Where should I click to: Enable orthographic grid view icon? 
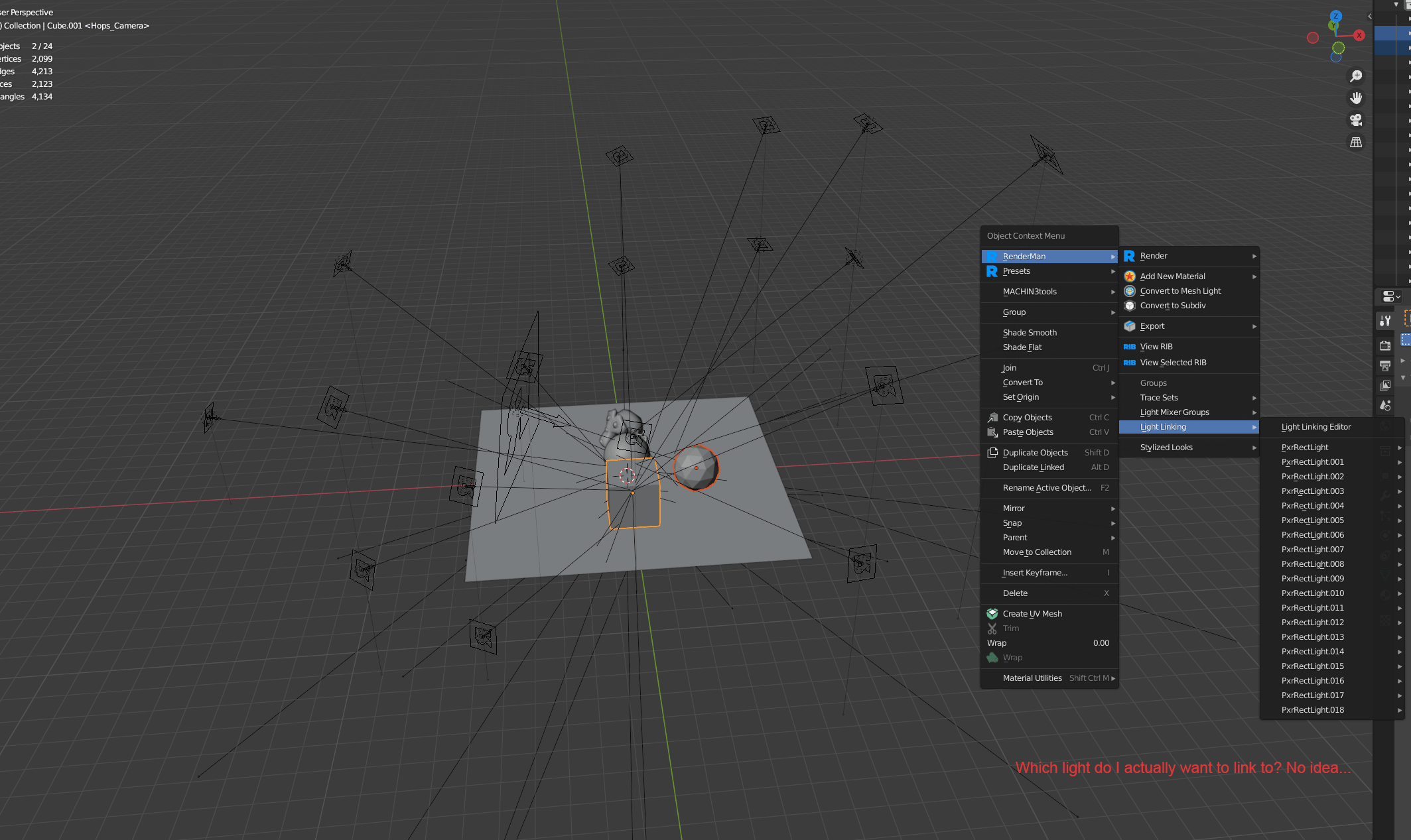[x=1356, y=142]
